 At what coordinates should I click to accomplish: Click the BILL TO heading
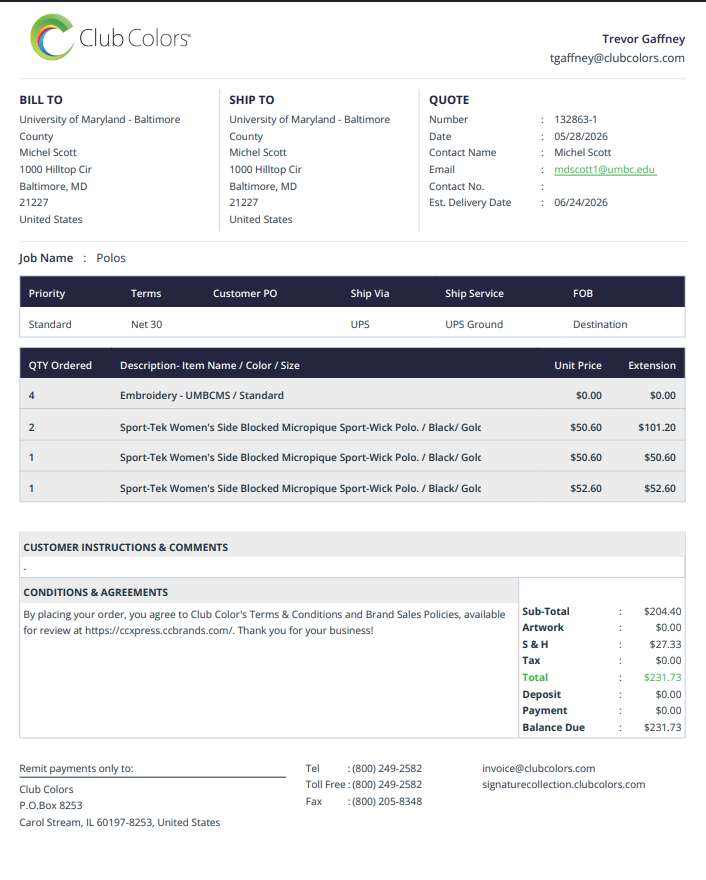41,100
